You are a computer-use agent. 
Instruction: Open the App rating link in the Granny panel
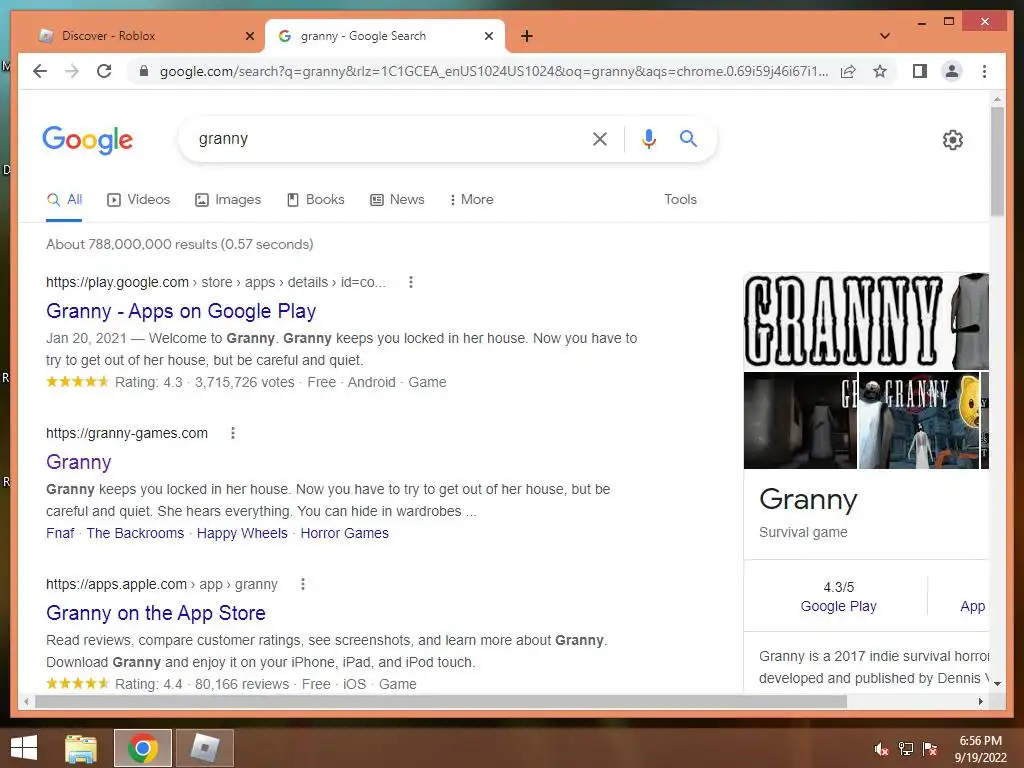[x=972, y=606]
